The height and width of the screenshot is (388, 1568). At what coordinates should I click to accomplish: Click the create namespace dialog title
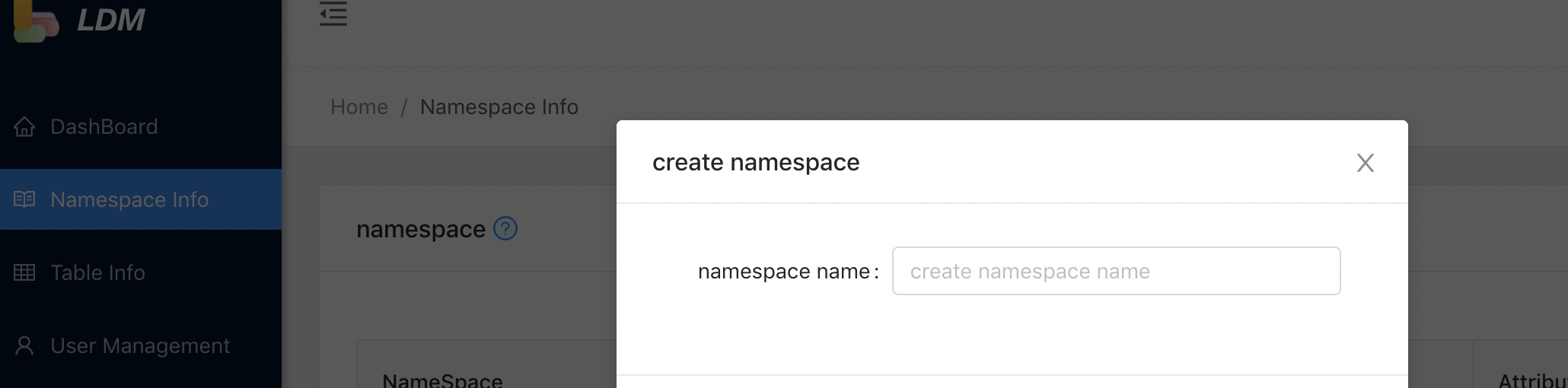click(756, 162)
